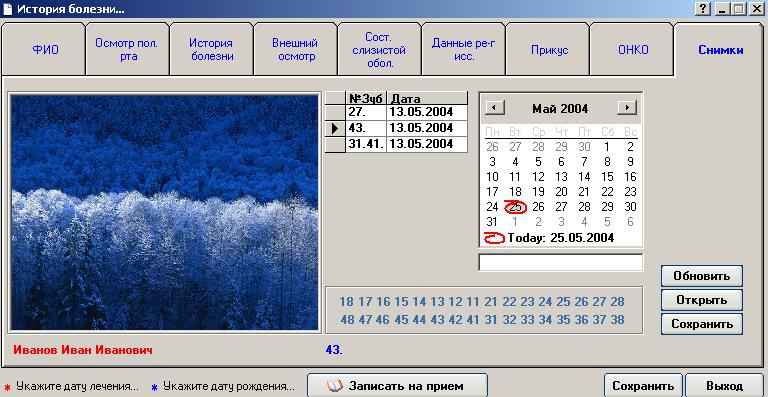The image size is (768, 397).
Task: Click patient name Иванов Иван Иванович
Action: pos(83,350)
